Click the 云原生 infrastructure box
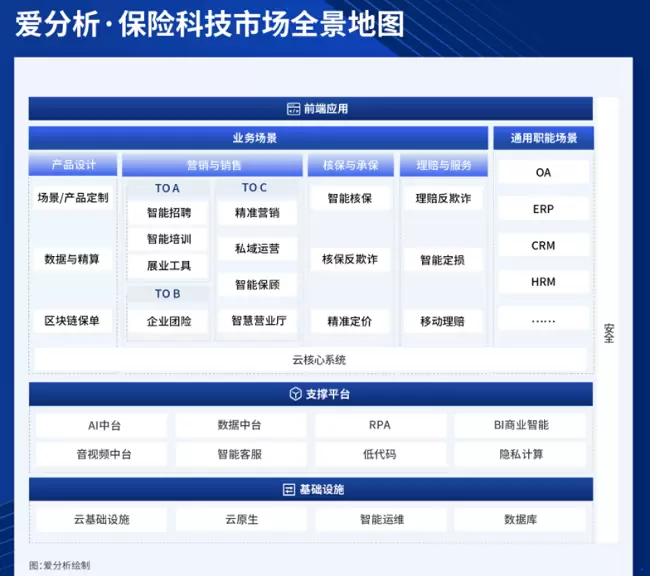Viewport: 650px width, 576px height. coord(241,520)
